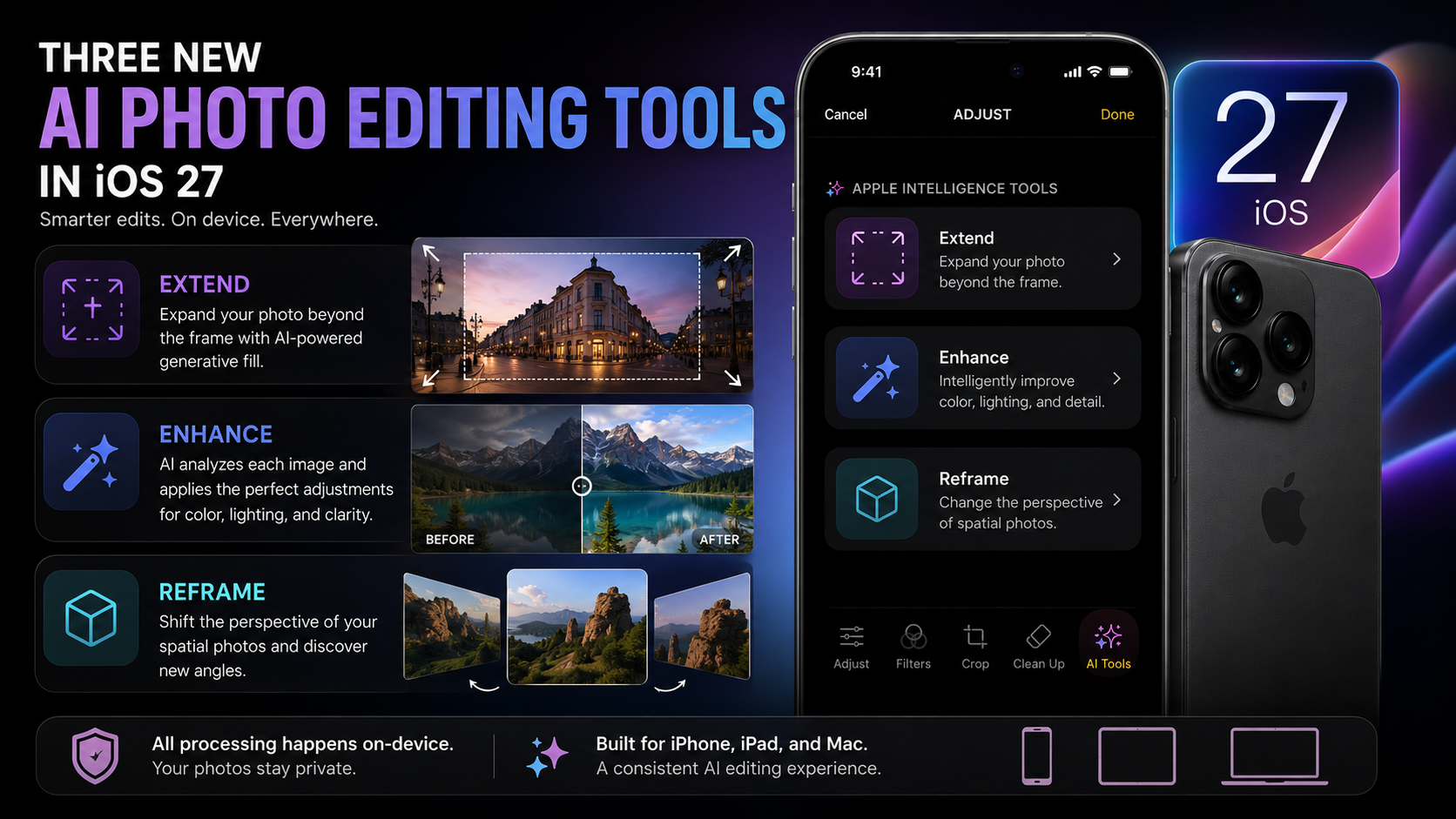Click the EXTEND heading text
This screenshot has height=819, width=1456.
(205, 285)
